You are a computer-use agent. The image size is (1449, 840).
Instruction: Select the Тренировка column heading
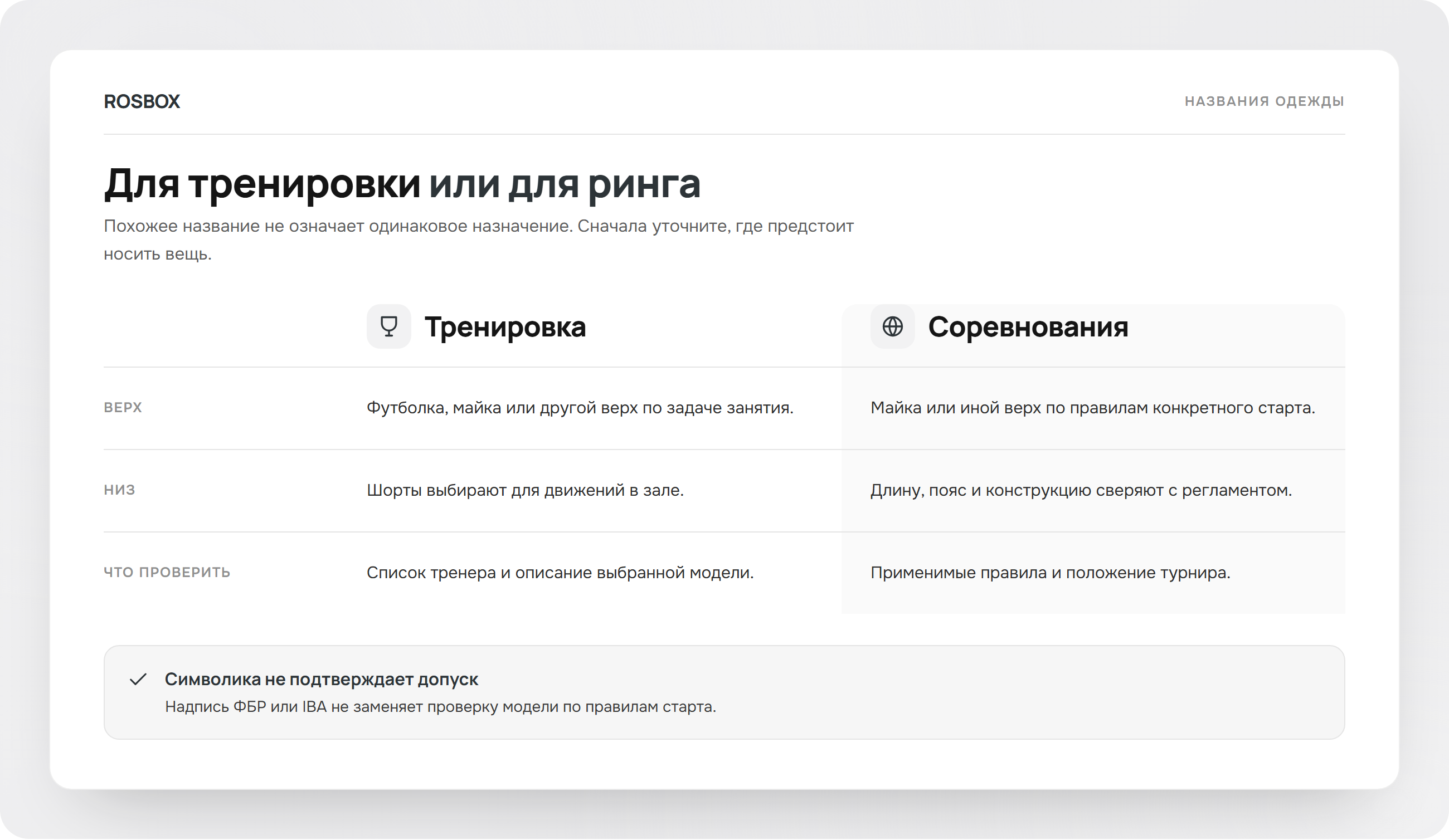pos(505,327)
